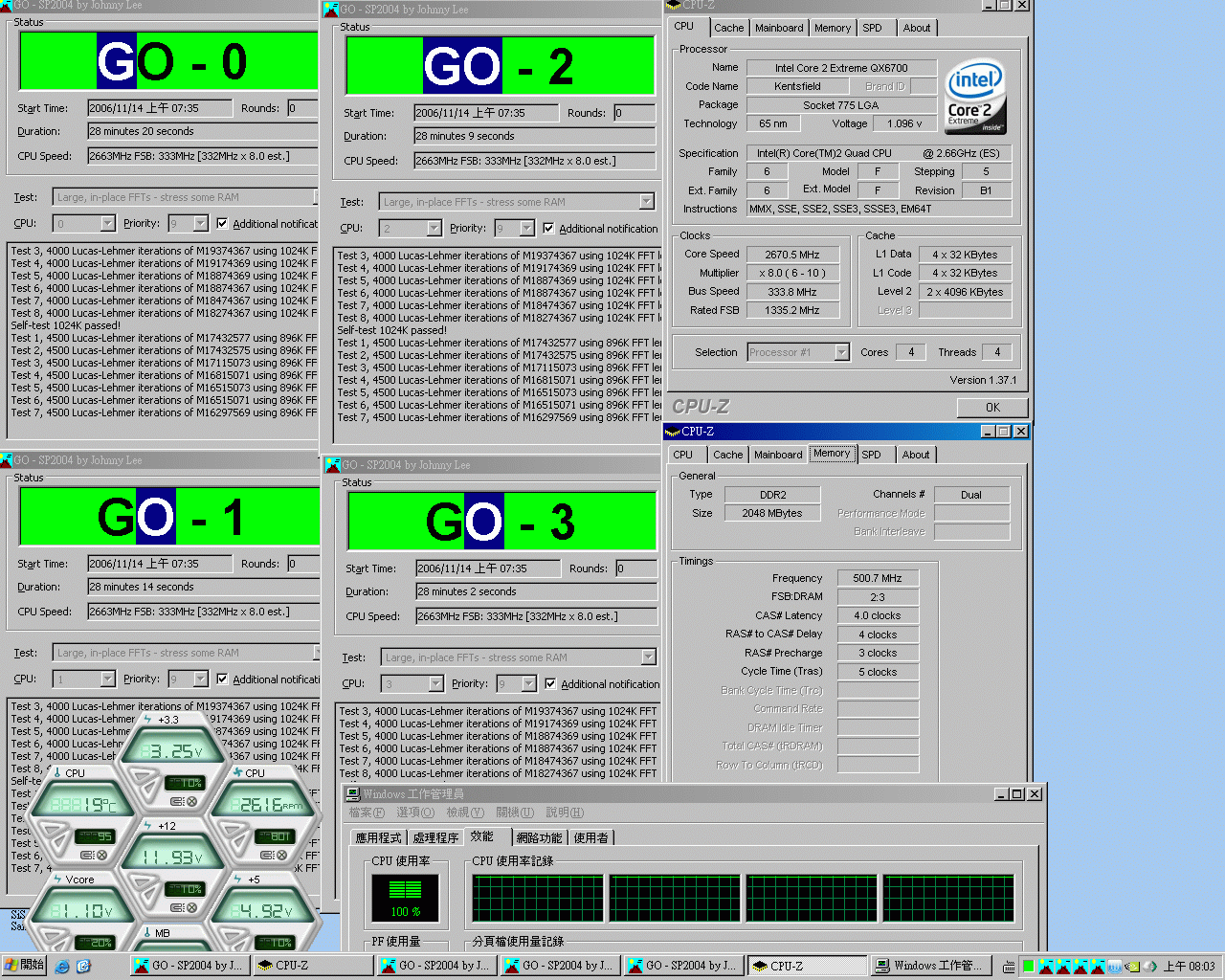This screenshot has height=980, width=1225.
Task: Switch to Mainboard tab in upper CPU-Z
Action: coord(779,28)
